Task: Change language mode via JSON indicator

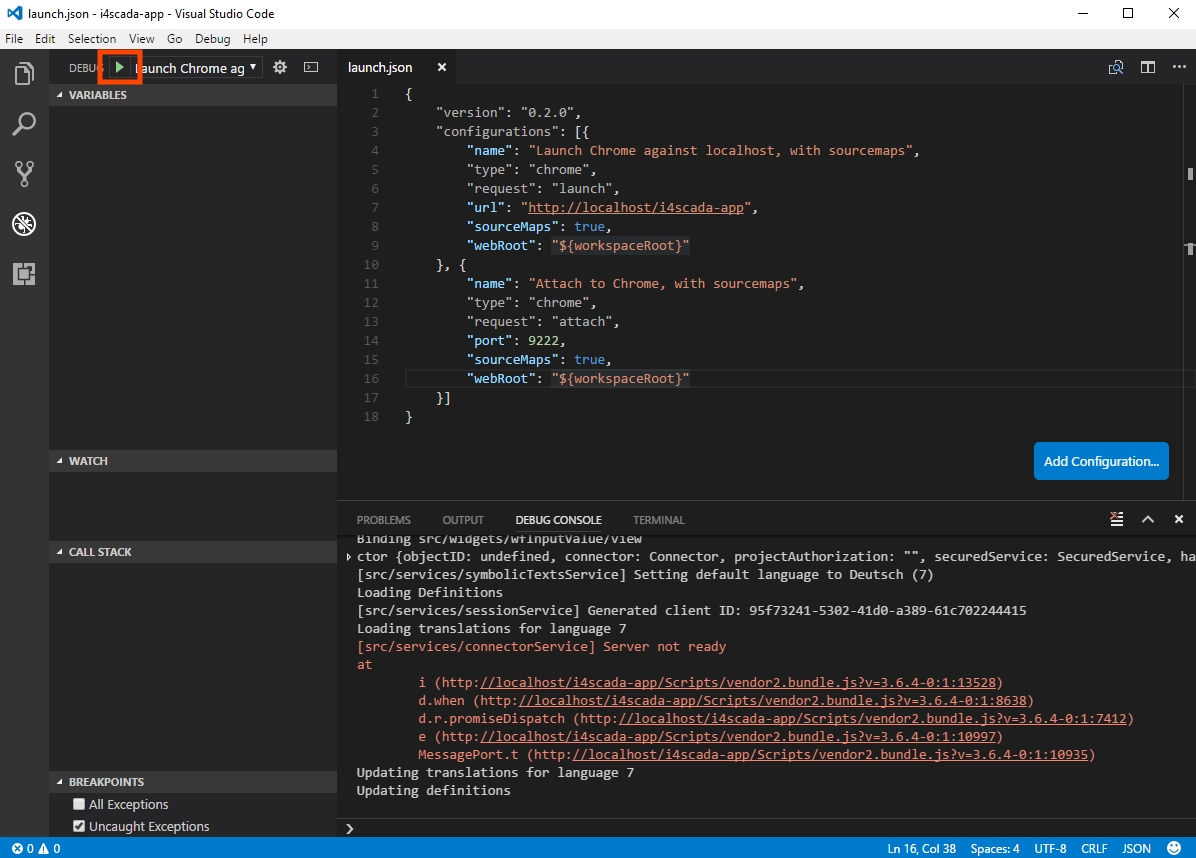Action: (1137, 848)
